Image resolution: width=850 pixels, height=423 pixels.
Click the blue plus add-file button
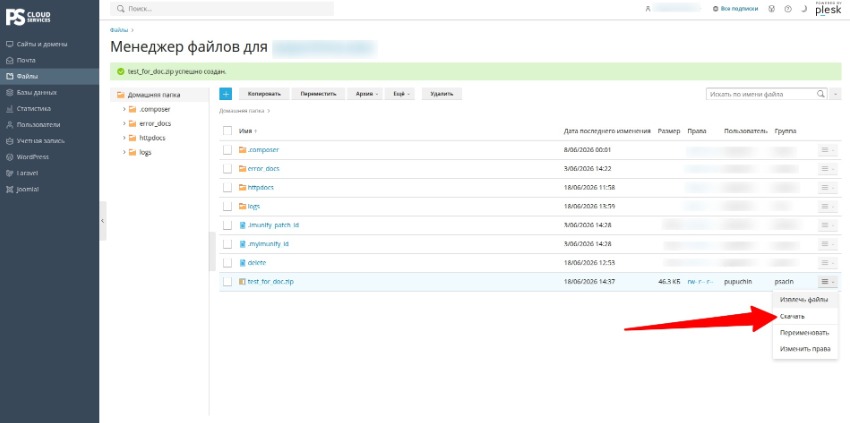pyautogui.click(x=226, y=94)
